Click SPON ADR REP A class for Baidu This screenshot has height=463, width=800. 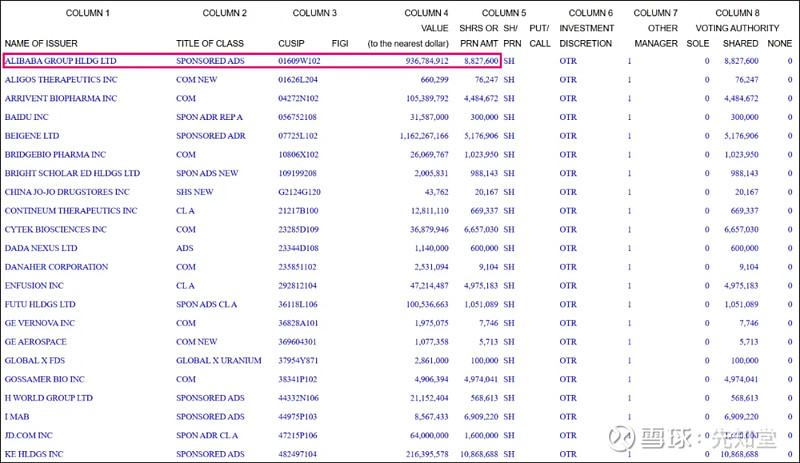pyautogui.click(x=210, y=117)
